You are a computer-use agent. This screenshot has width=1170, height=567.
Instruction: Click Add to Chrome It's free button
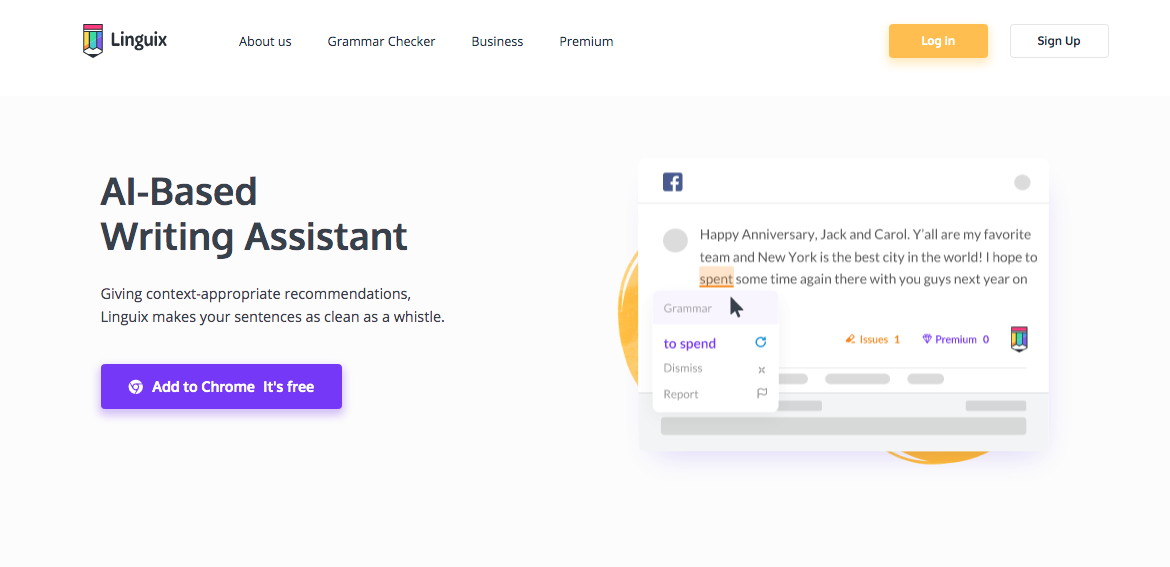tap(222, 386)
